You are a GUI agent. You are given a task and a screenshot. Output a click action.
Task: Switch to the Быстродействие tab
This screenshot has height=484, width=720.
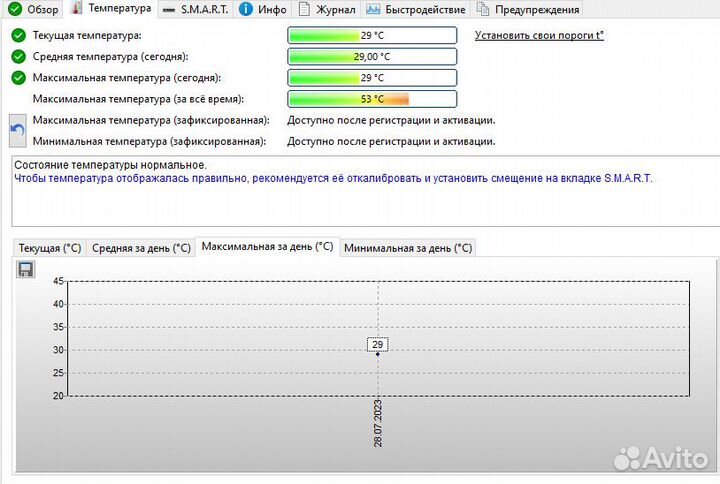[416, 9]
